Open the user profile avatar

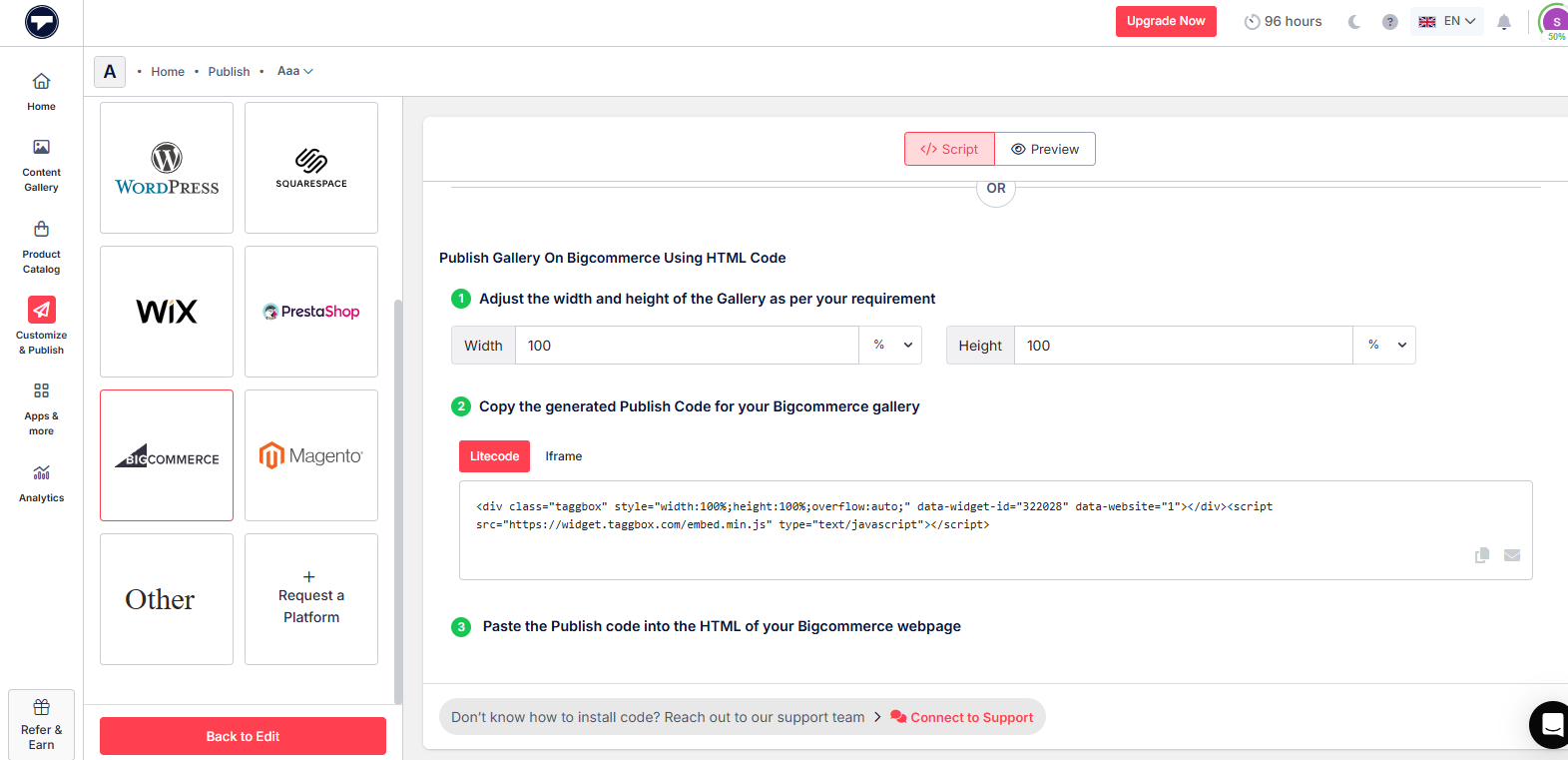(x=1555, y=21)
